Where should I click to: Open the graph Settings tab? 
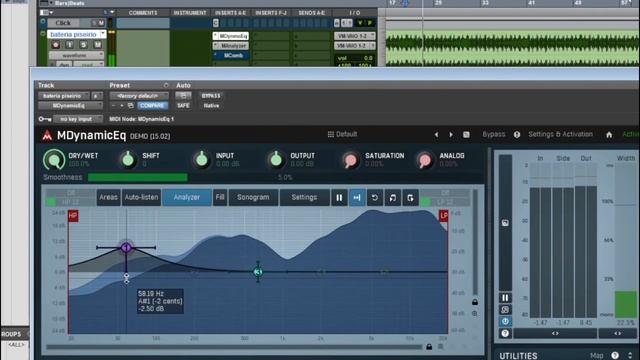tap(304, 198)
